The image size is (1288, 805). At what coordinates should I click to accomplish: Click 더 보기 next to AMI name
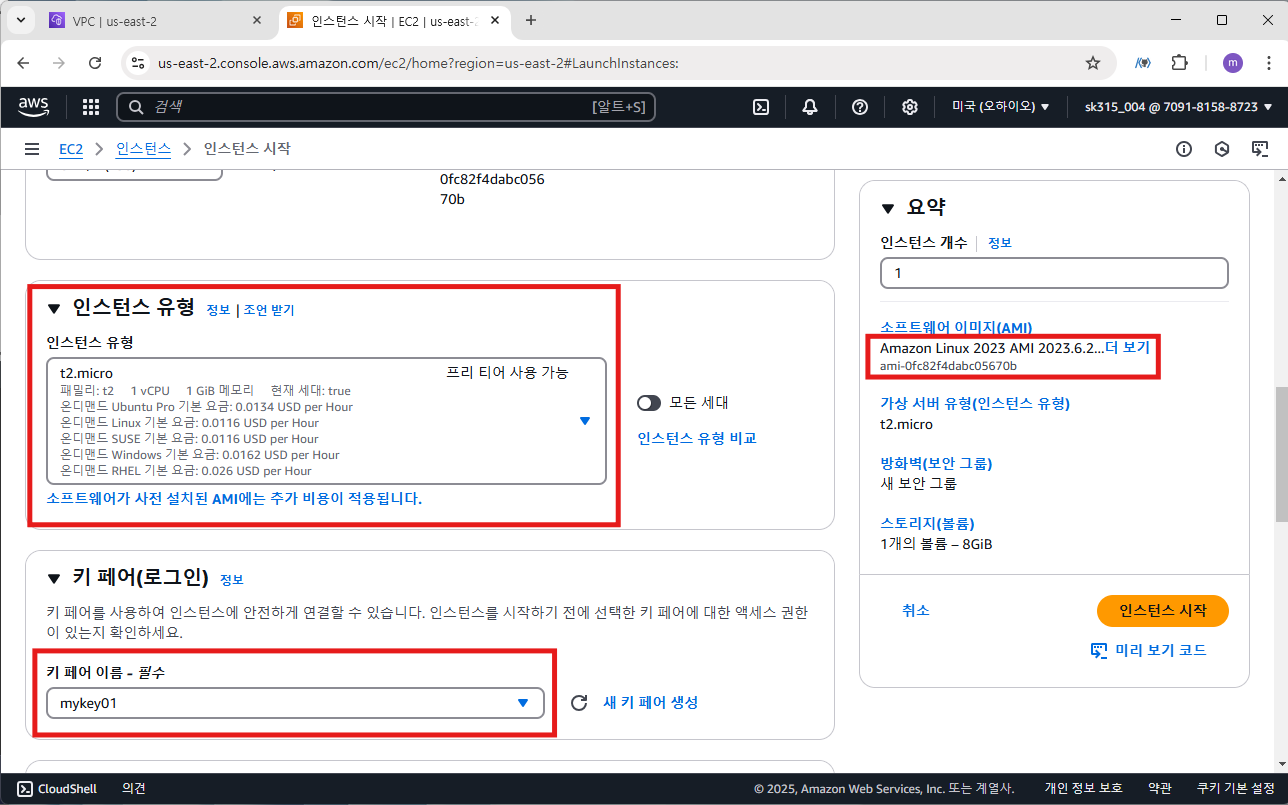[1127, 348]
